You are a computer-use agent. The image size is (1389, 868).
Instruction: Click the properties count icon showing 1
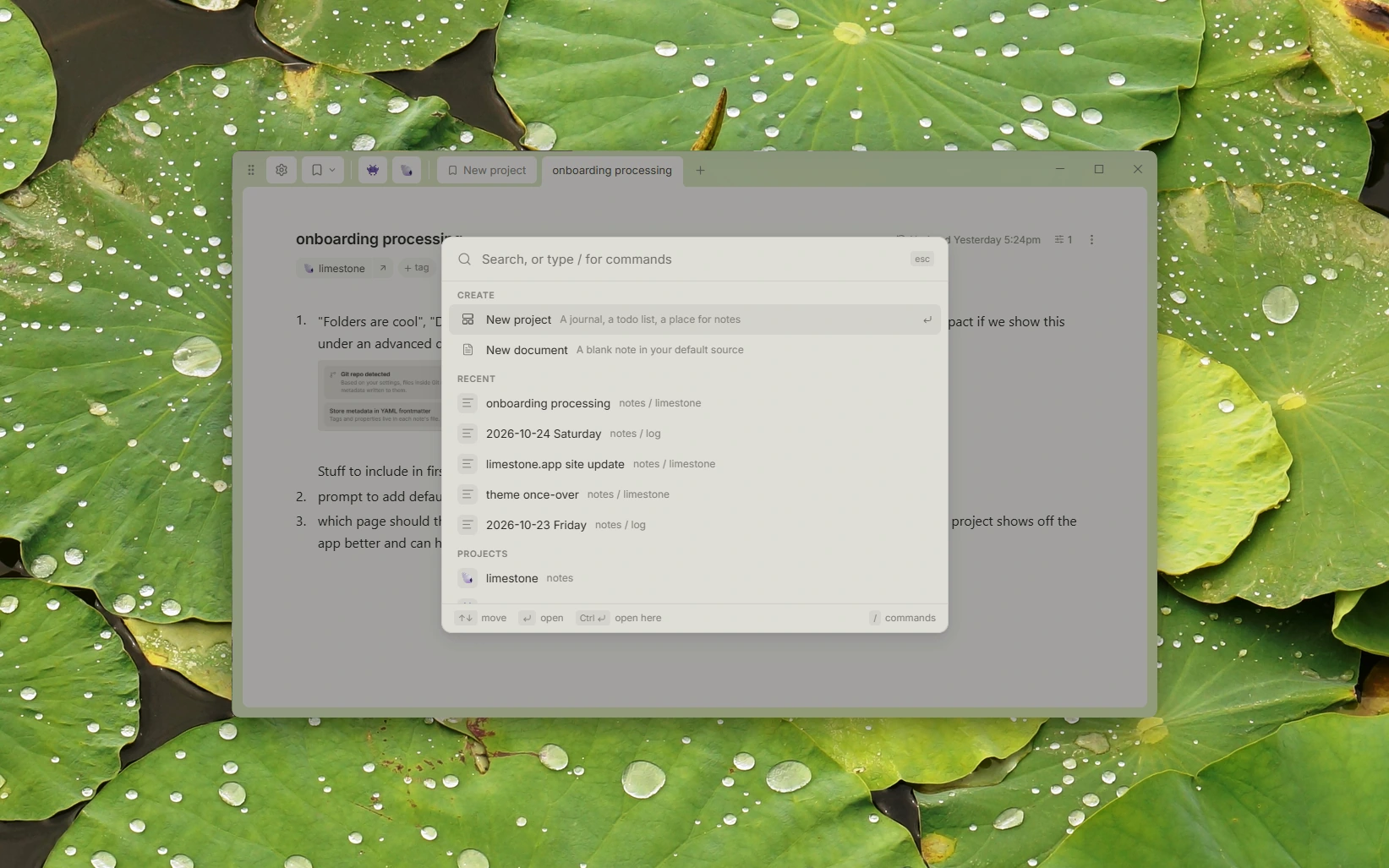click(x=1064, y=240)
